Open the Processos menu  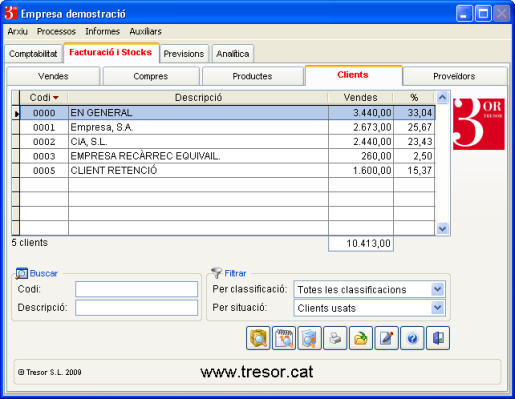tap(56, 31)
